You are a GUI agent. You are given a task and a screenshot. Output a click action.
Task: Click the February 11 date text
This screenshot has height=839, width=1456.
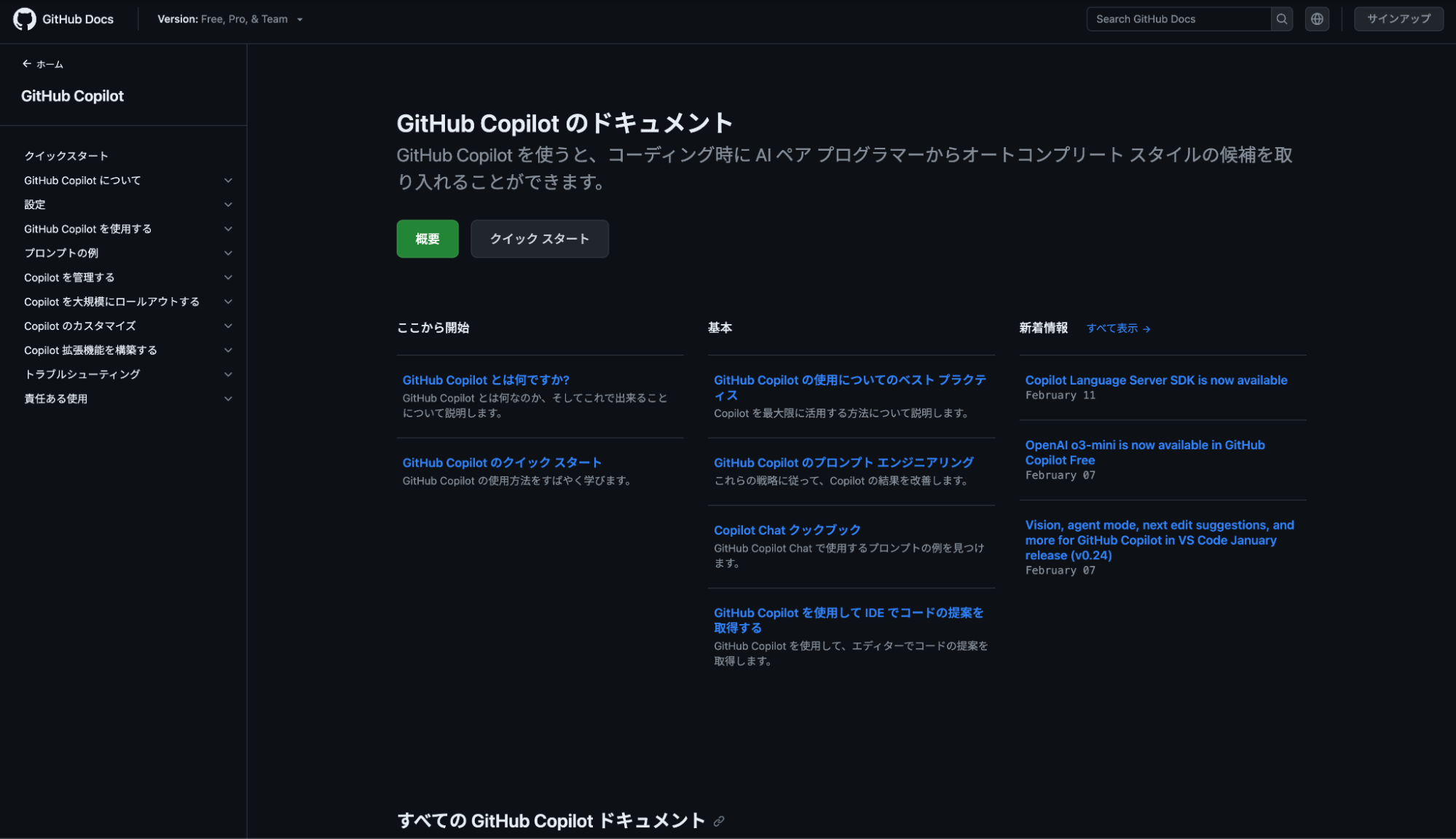tap(1060, 395)
